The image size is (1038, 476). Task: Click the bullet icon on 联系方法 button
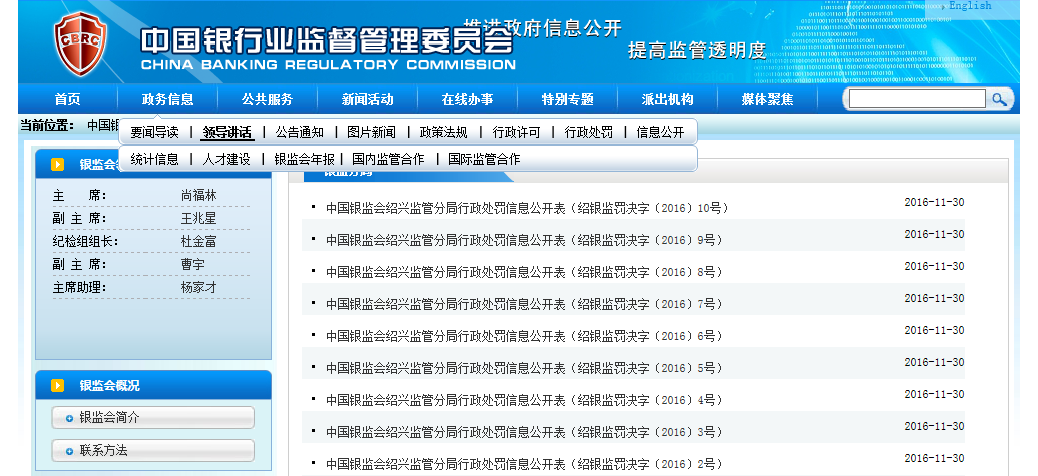[x=69, y=451]
